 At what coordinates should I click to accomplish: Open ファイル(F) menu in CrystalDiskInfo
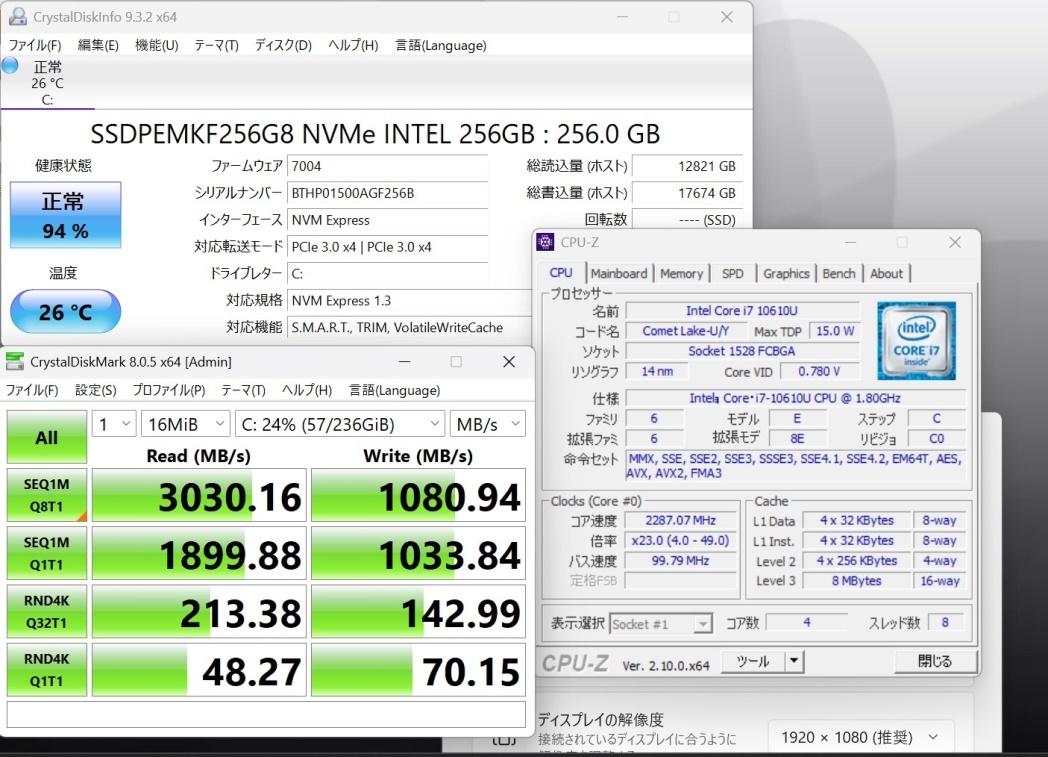(35, 45)
